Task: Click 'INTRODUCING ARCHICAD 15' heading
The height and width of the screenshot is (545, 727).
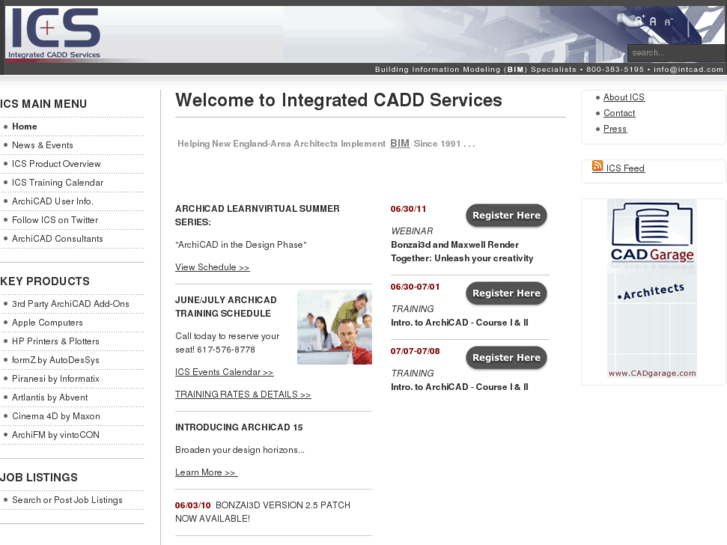Action: [x=239, y=428]
